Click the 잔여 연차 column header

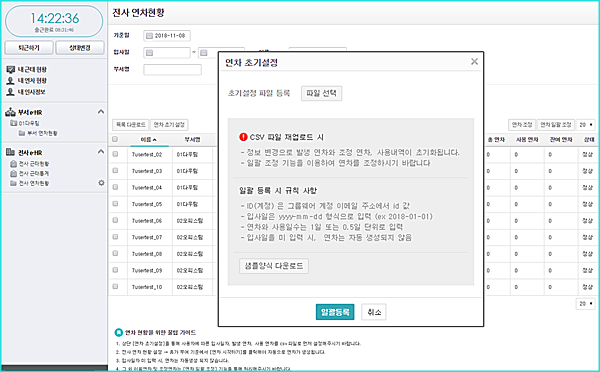[561, 140]
